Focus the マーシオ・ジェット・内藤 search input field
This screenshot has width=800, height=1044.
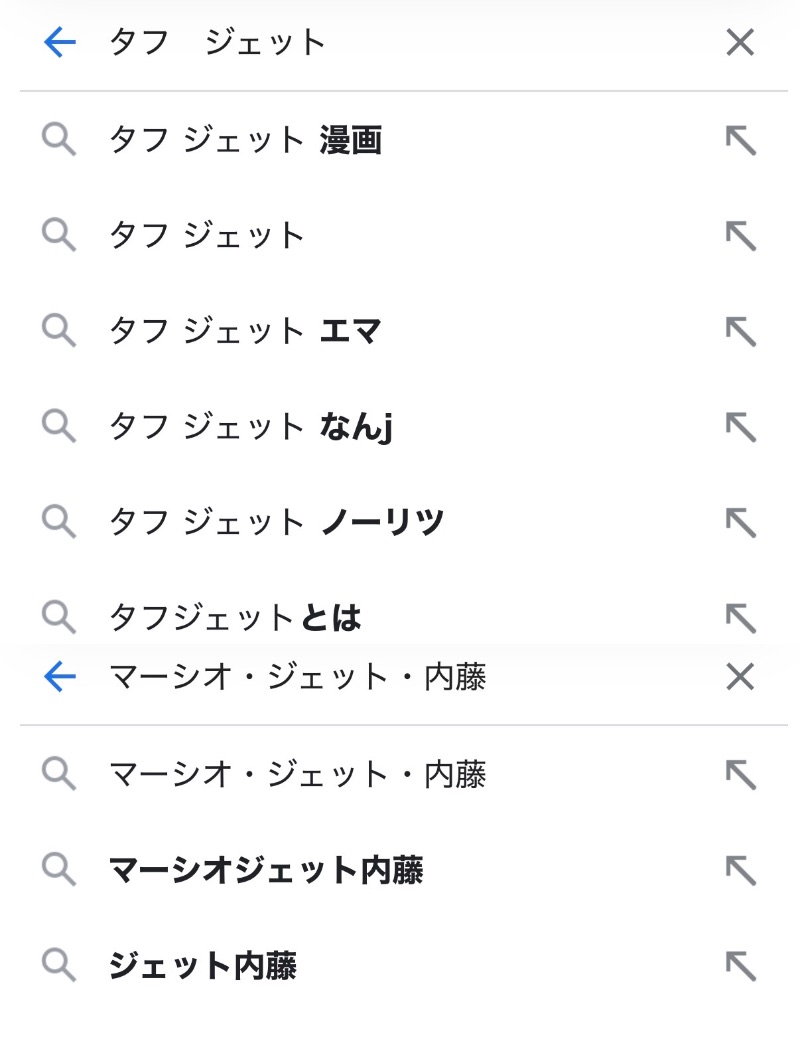point(400,677)
